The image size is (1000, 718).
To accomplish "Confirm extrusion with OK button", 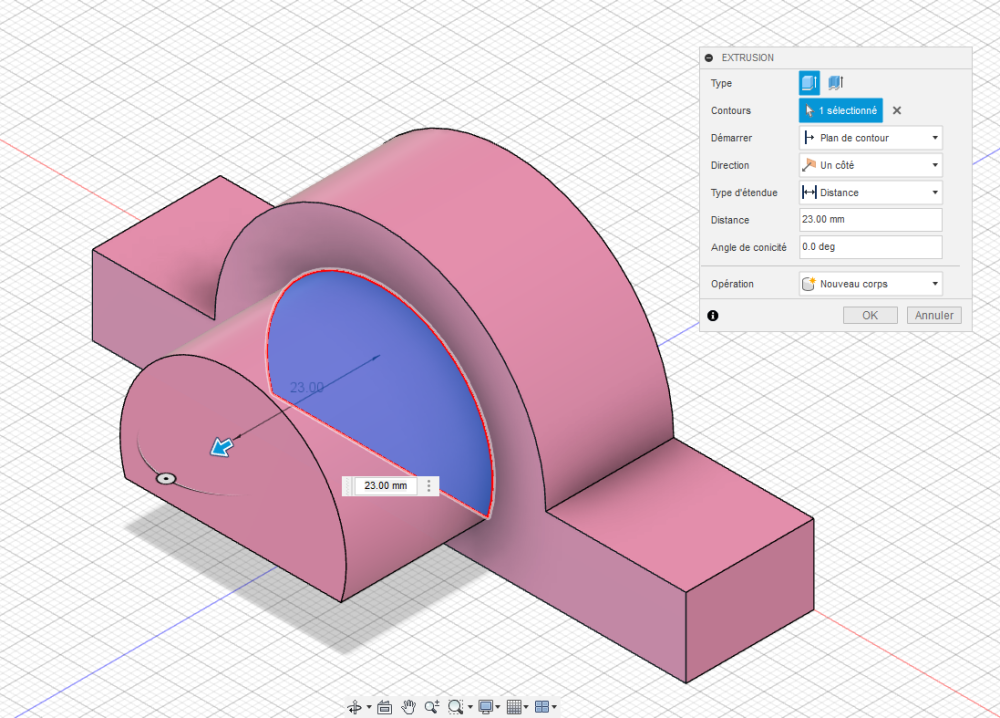I will (869, 315).
